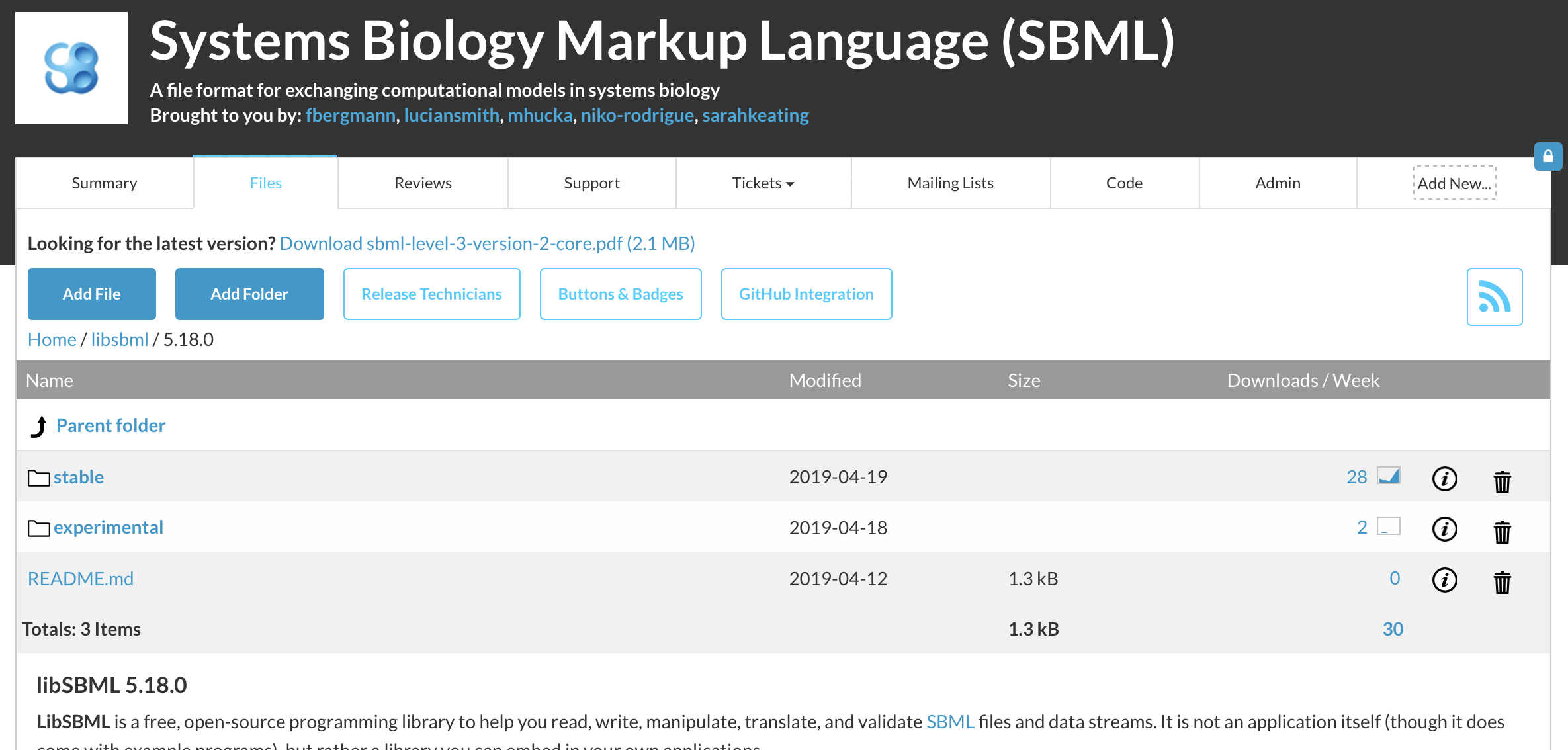Expand the Tickets dropdown menu

click(763, 183)
